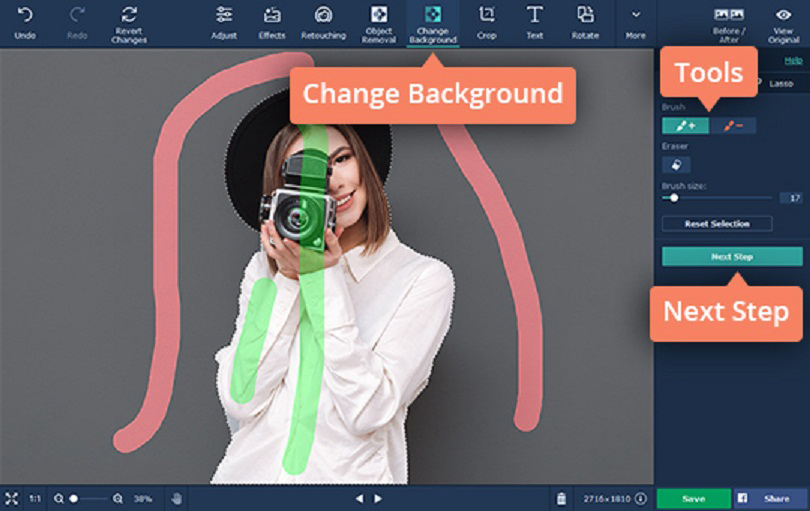Select the green foreground brush
Viewport: 810px width, 511px height.
point(685,126)
